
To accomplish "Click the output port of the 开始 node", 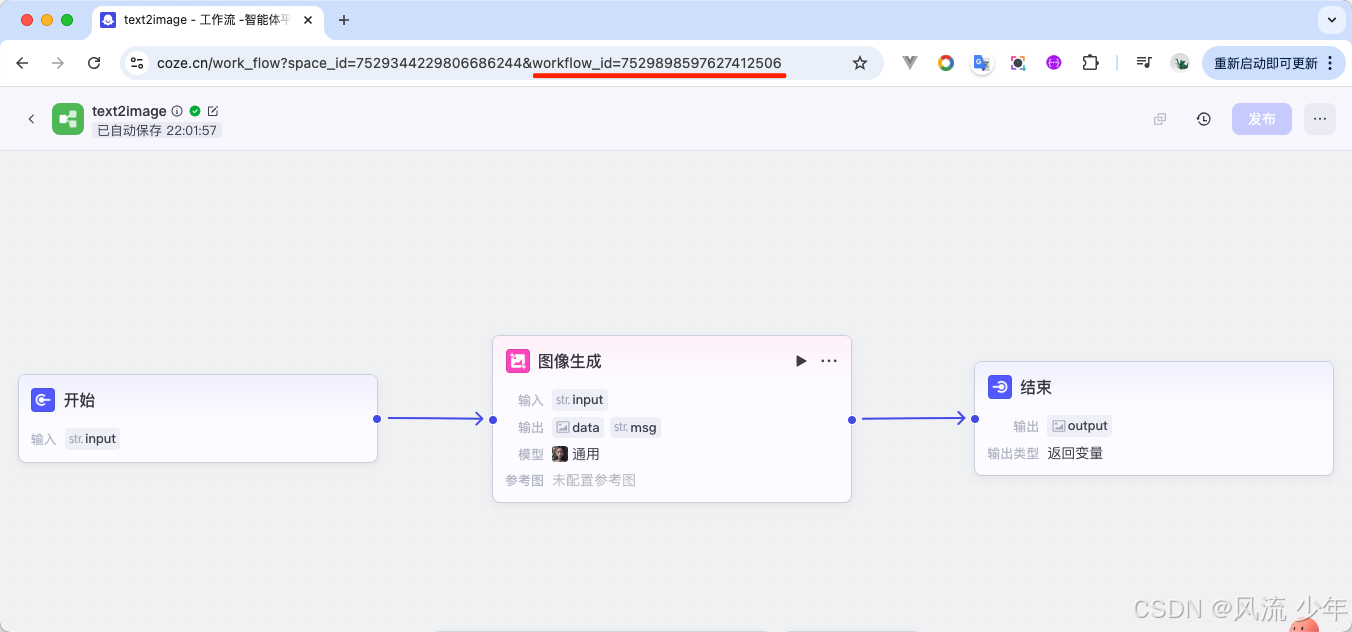I will click(376, 419).
